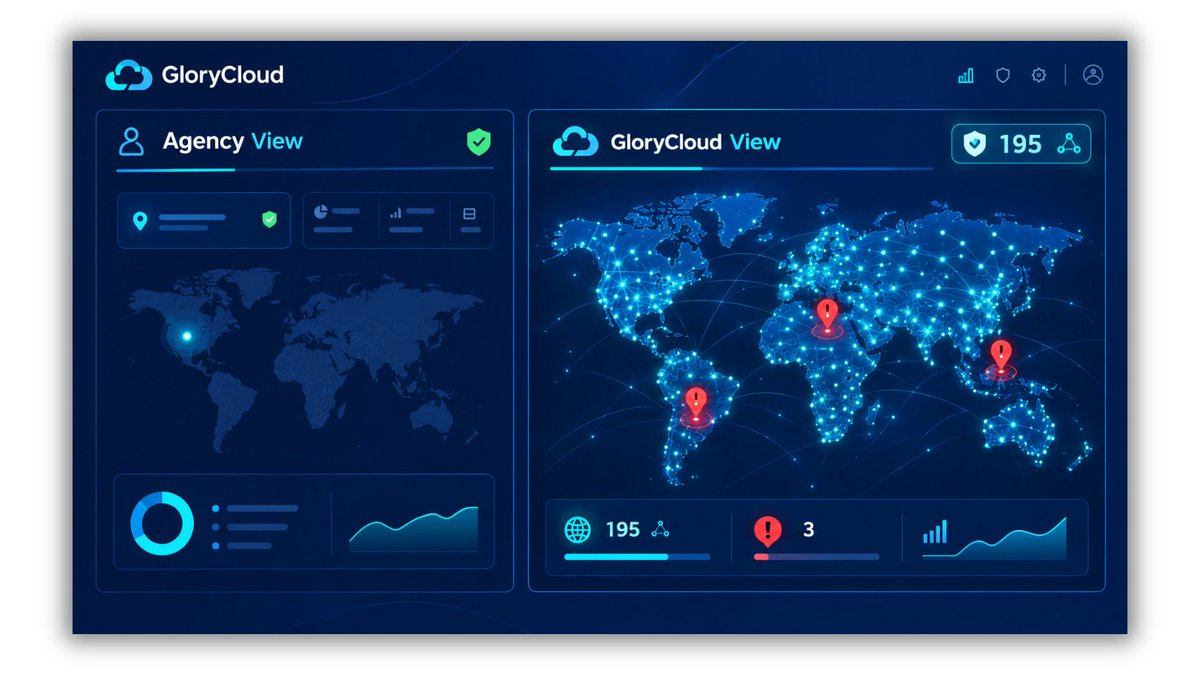Click the table layout icon in Agency toolbar
The image size is (1200, 675).
[470, 213]
